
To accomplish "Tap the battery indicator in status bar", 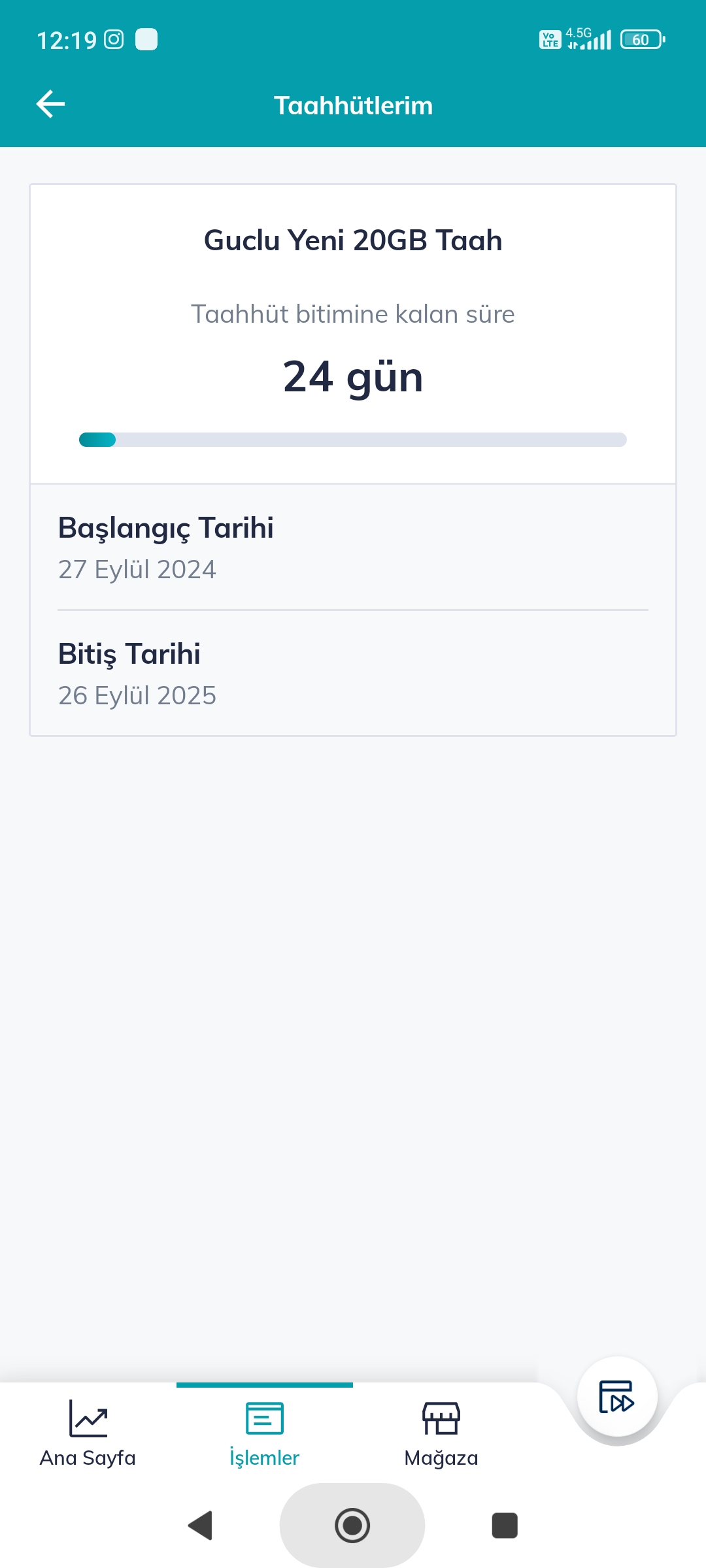I will [643, 40].
